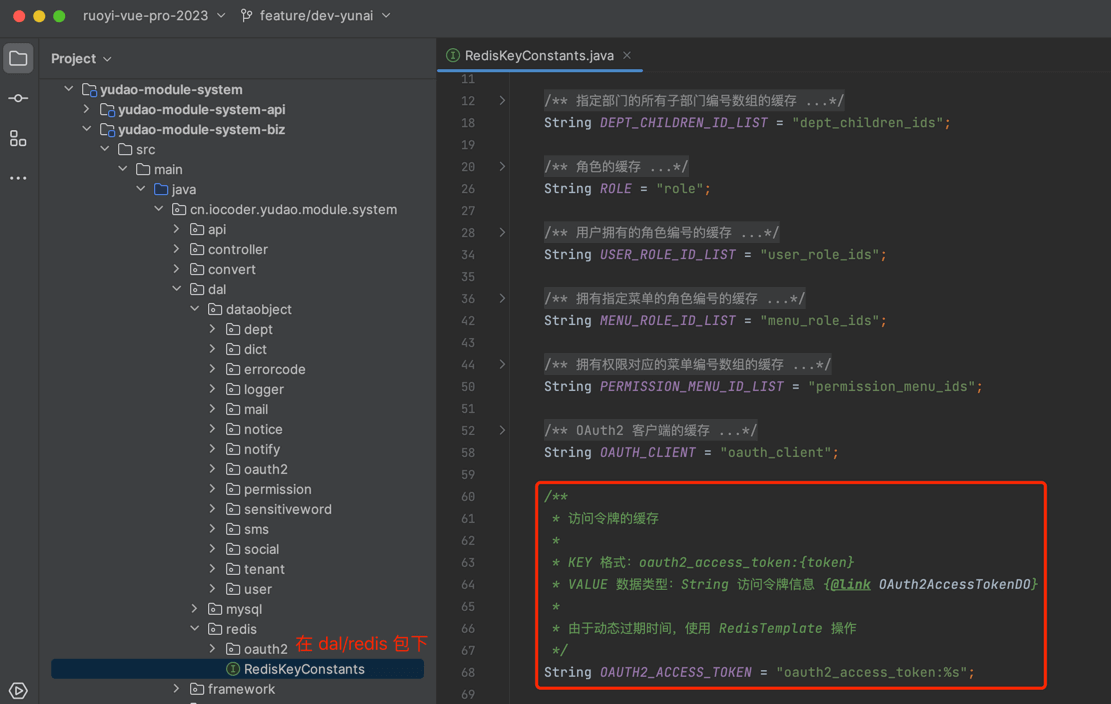Select the RedisKeyConstants.java editor tab
The height and width of the screenshot is (704, 1111).
(x=539, y=56)
